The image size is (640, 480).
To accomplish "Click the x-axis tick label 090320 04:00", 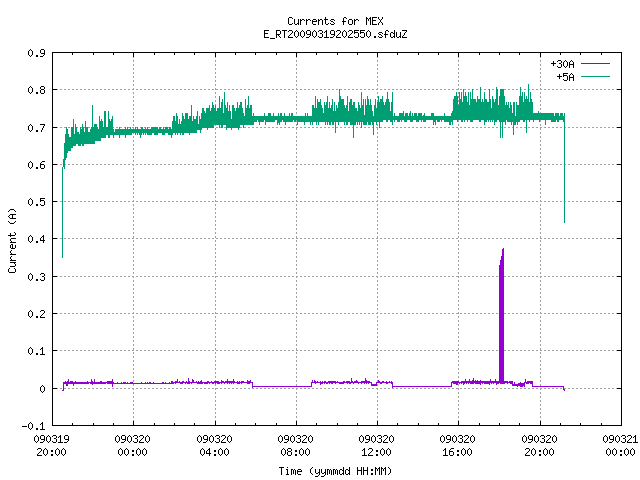I will click(214, 446).
